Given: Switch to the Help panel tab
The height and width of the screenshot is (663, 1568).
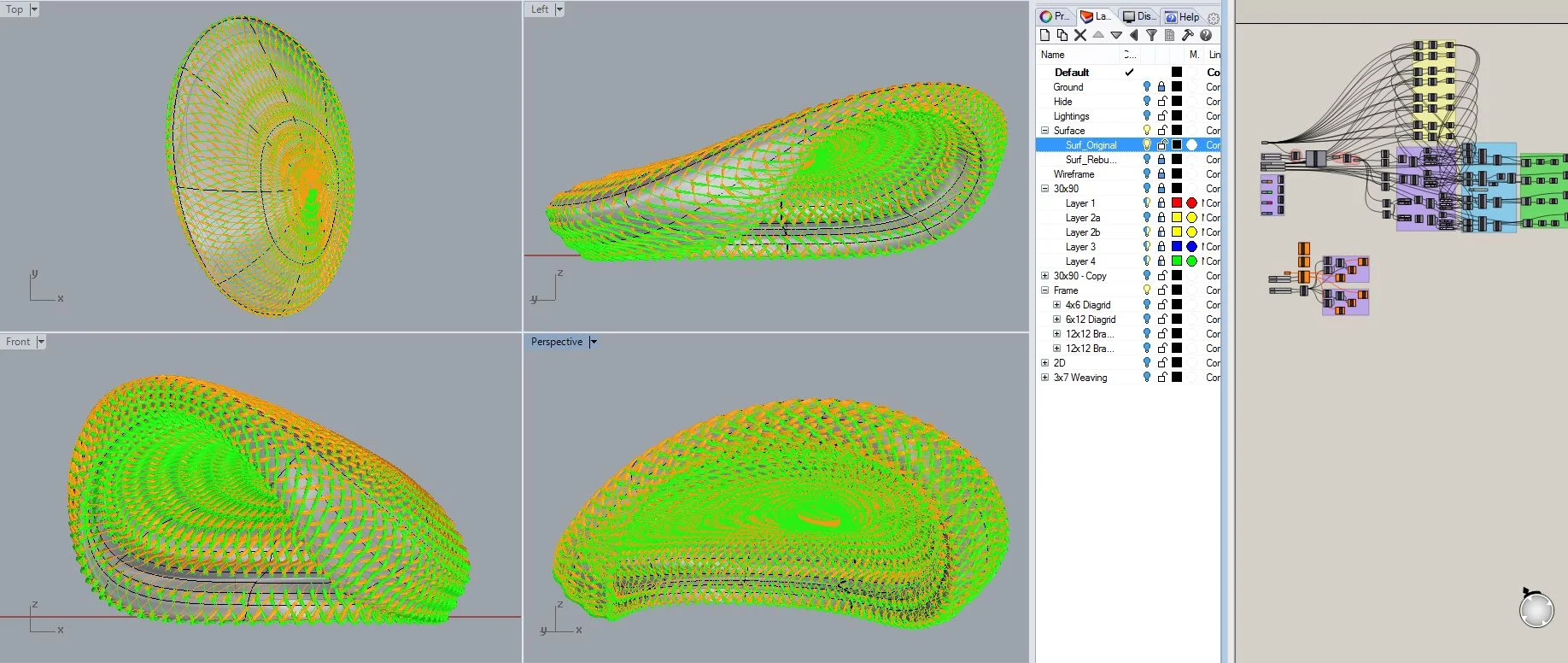Looking at the screenshot, I should pyautogui.click(x=1183, y=17).
